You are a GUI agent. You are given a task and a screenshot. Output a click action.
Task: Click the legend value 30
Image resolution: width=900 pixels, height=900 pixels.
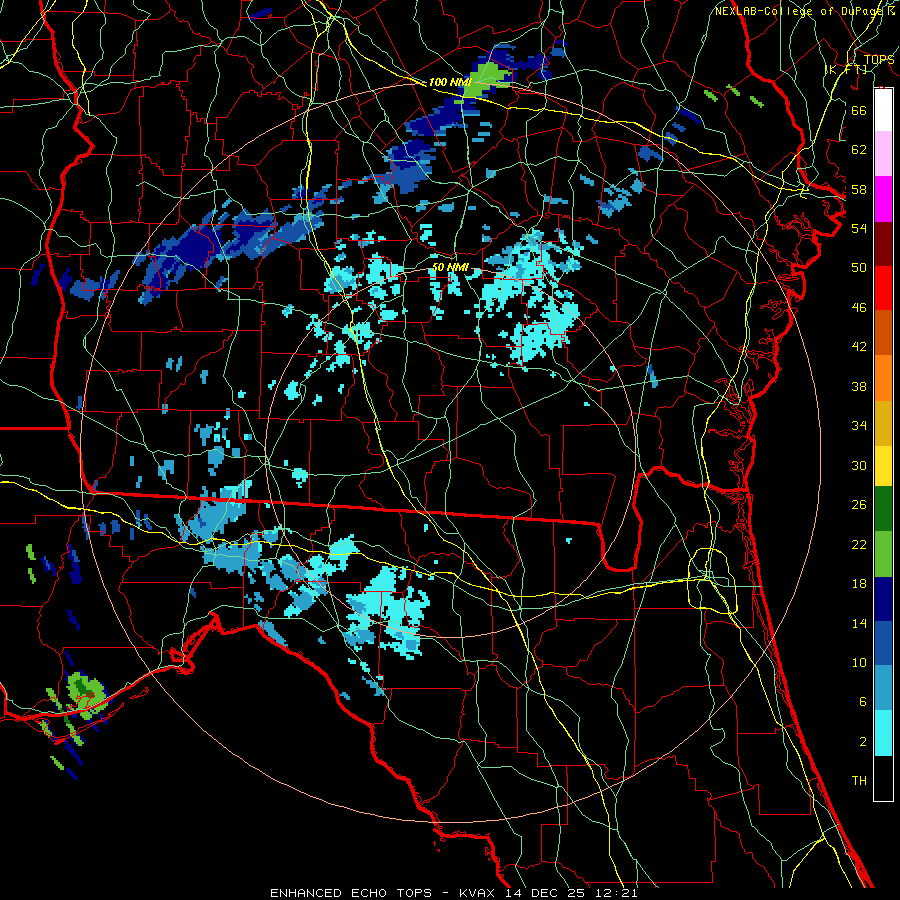click(859, 465)
